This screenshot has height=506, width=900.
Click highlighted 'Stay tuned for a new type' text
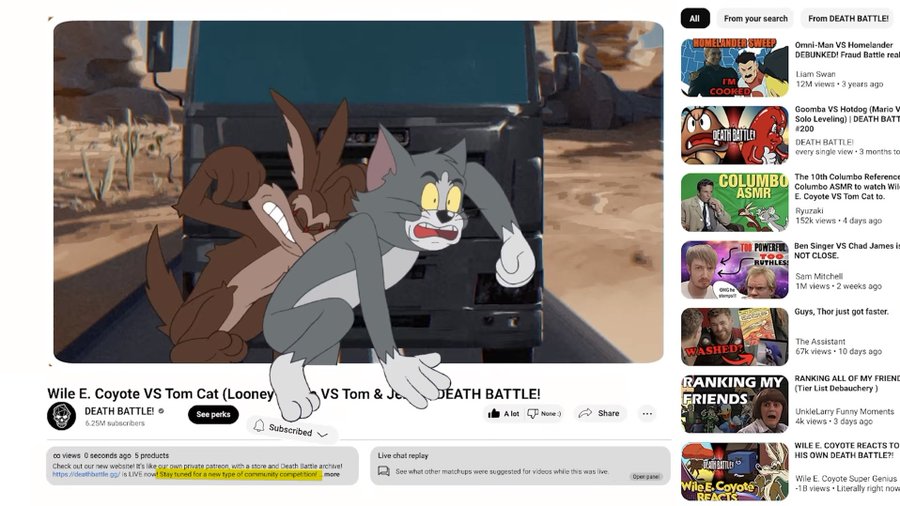tap(238, 474)
